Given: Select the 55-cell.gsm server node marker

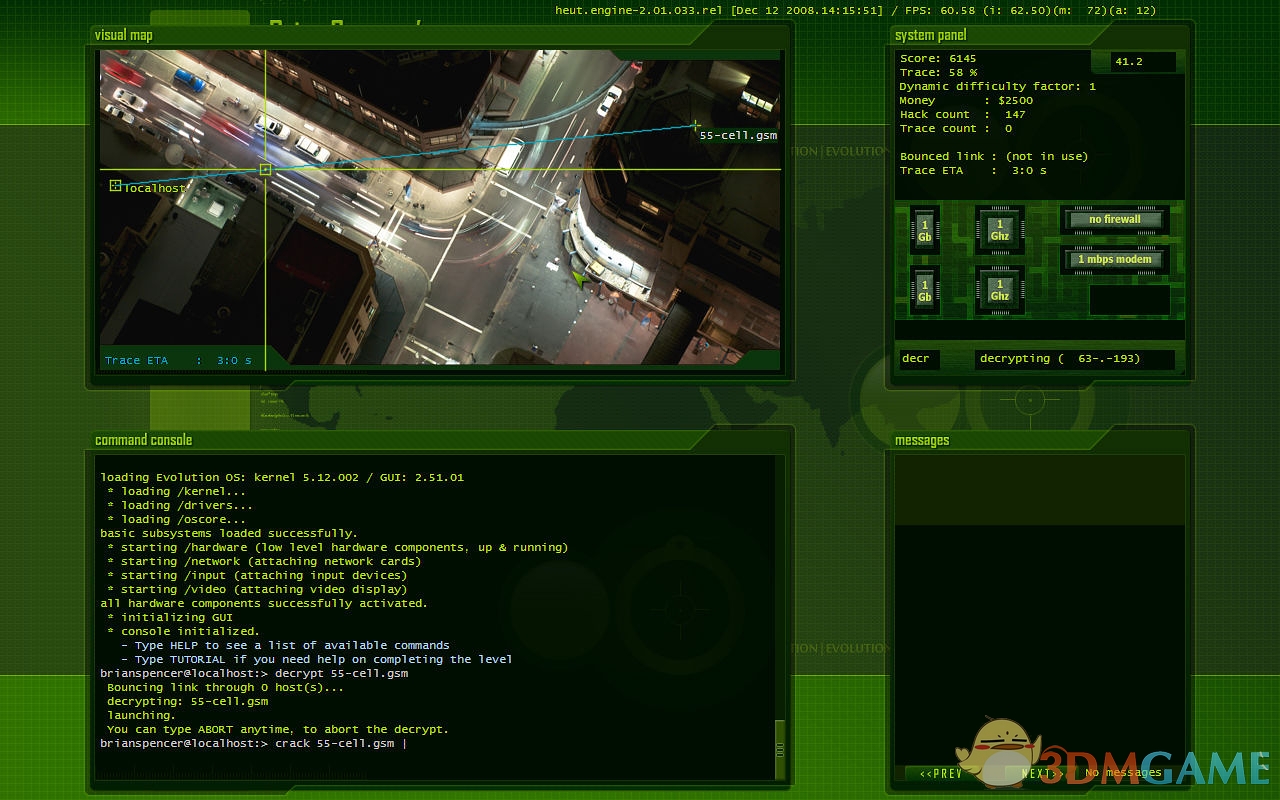Looking at the screenshot, I should pyautogui.click(x=696, y=126).
